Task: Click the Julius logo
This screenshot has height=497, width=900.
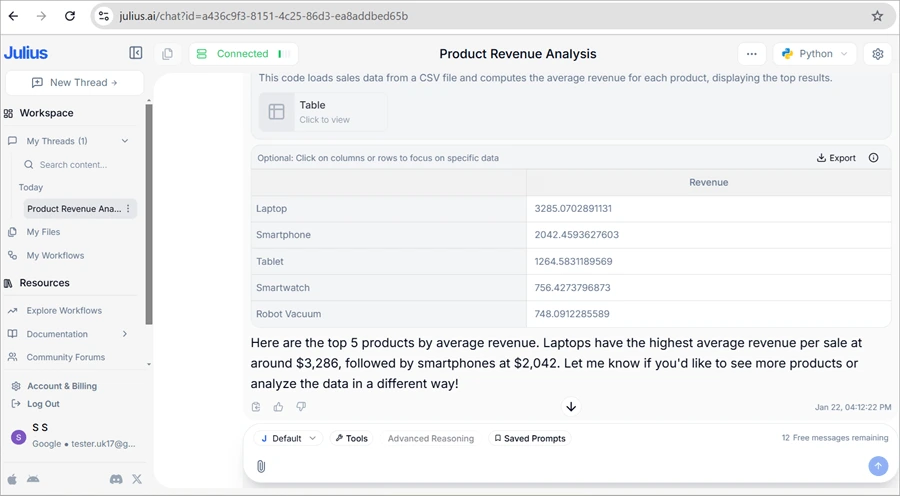Action: [26, 53]
